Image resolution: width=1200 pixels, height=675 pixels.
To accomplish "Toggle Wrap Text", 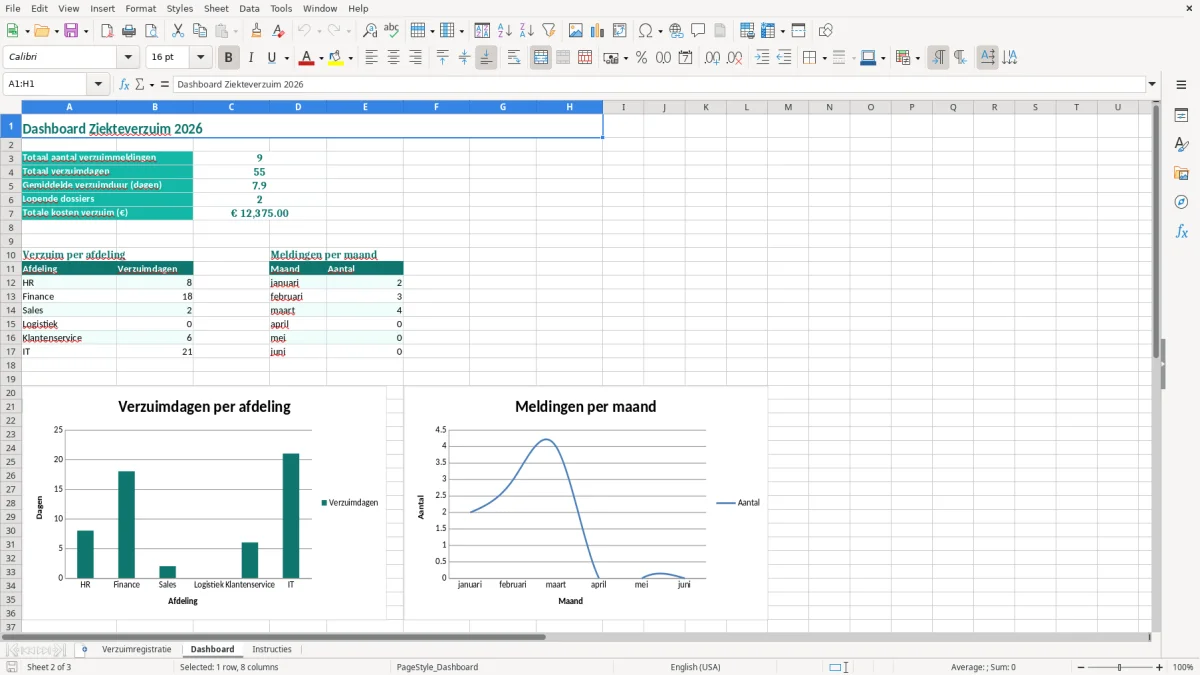I will coord(514,58).
